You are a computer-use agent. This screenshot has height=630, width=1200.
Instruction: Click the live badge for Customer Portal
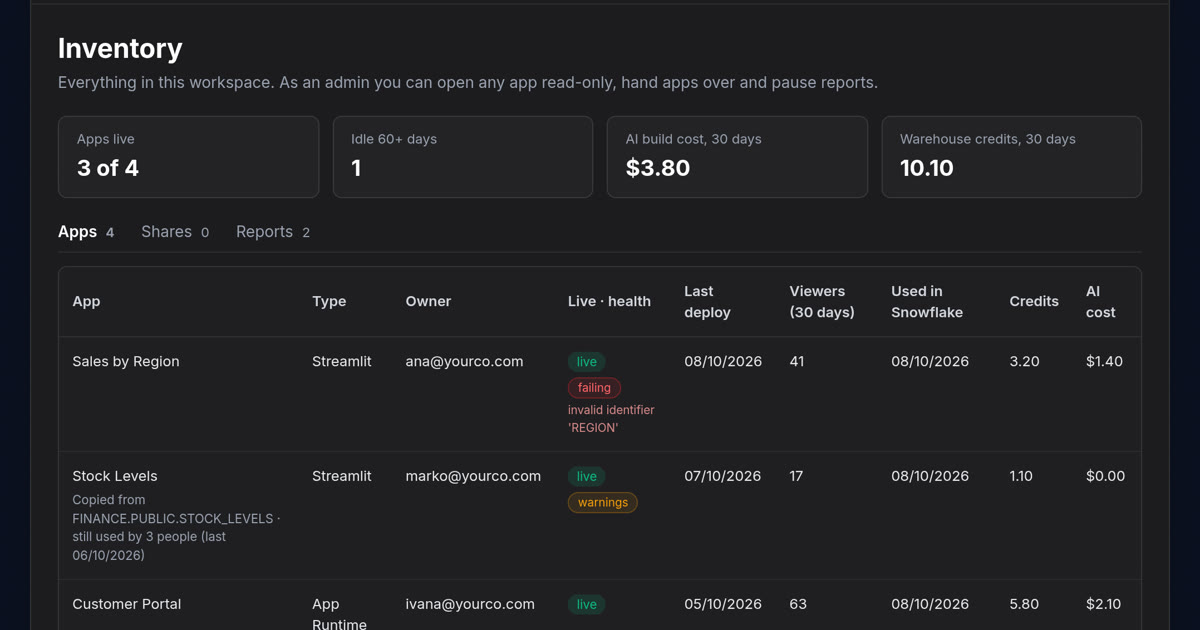pos(587,605)
